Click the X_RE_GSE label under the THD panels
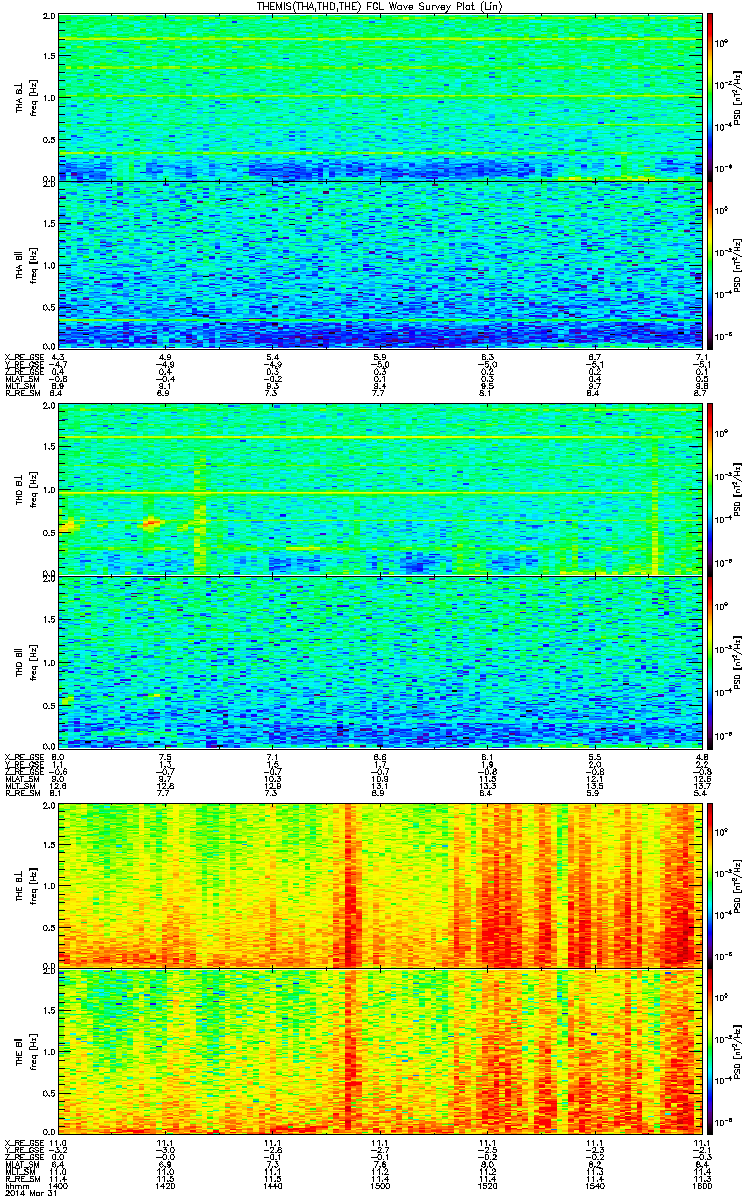 pyautogui.click(x=23, y=757)
